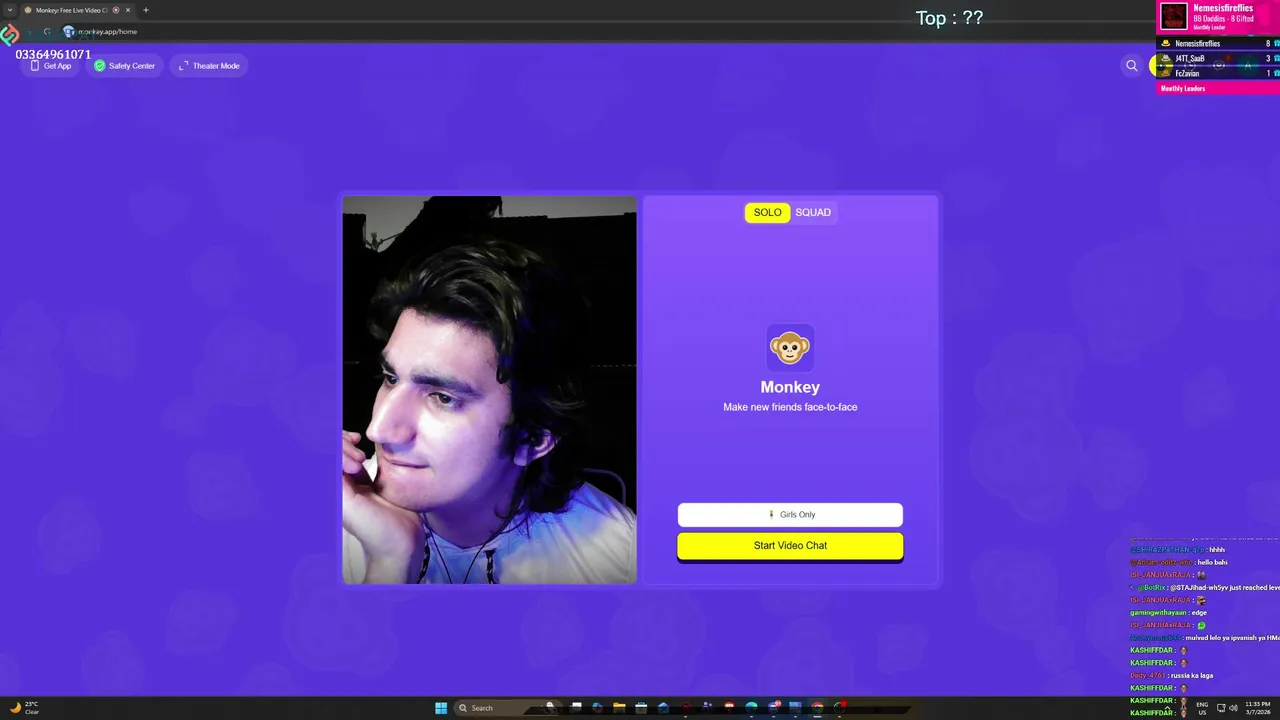The height and width of the screenshot is (720, 1280).
Task: Click the Theater Mode expand arrows icon
Action: (183, 66)
